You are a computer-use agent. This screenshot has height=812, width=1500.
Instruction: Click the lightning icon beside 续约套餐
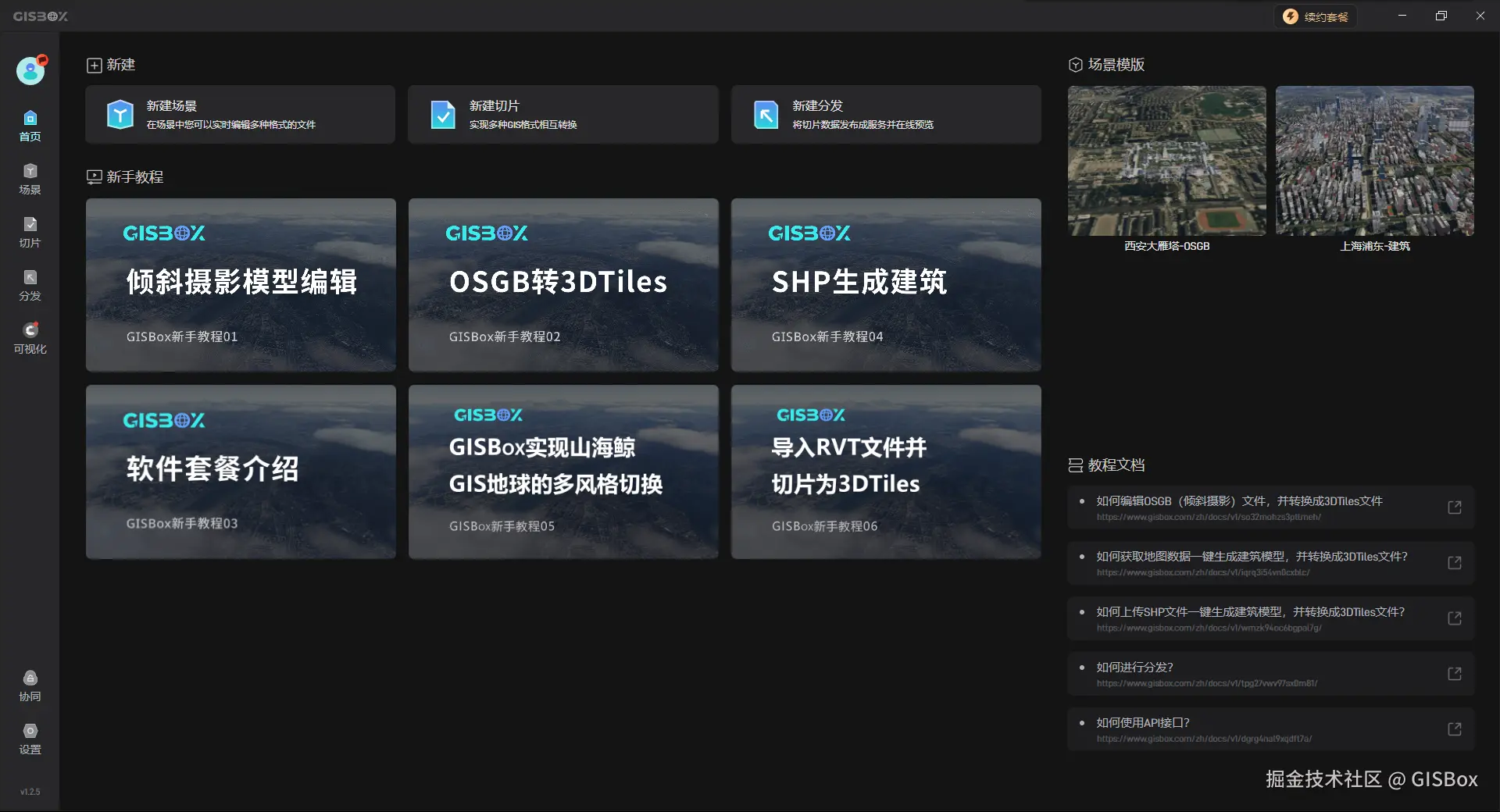coord(1291,16)
